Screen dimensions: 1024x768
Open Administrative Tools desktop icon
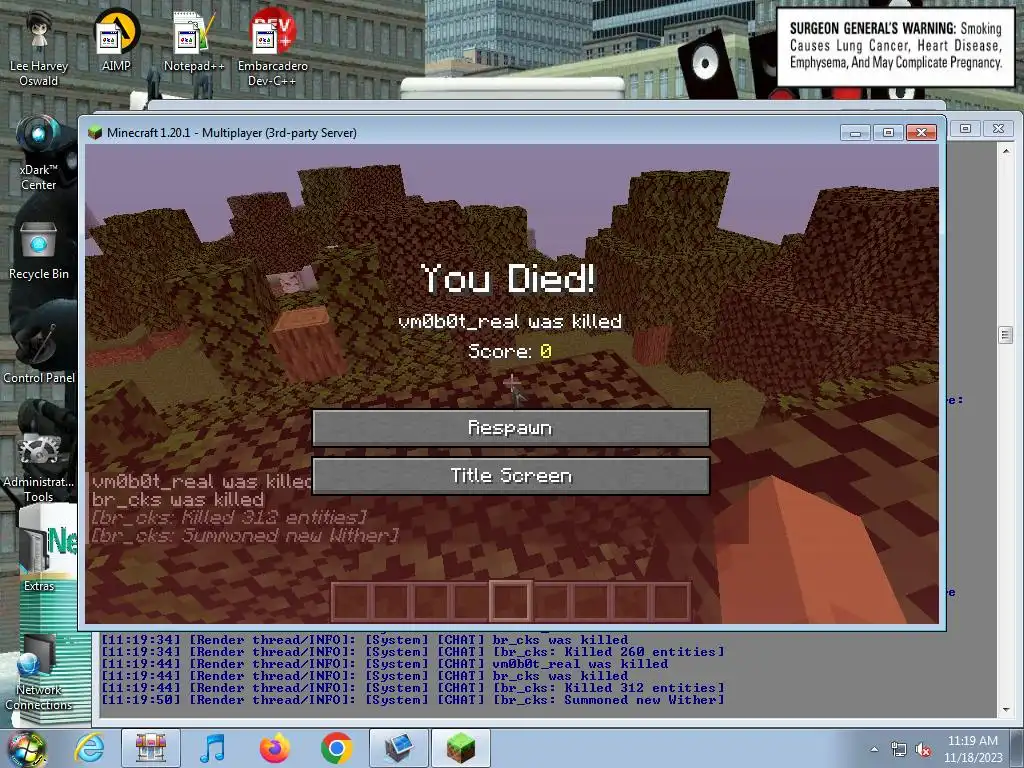[x=39, y=467]
